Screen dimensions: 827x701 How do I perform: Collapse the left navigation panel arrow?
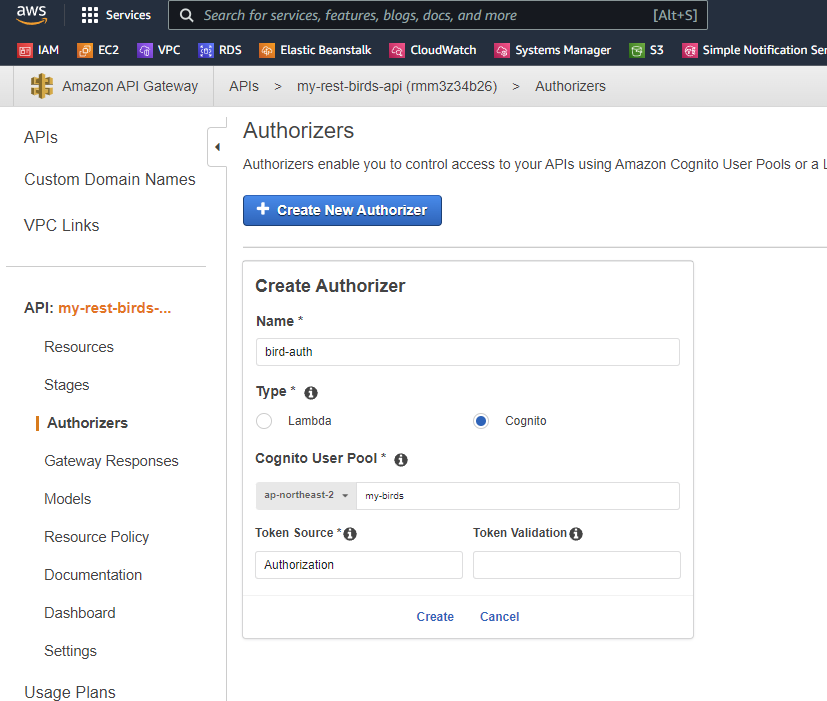(217, 147)
